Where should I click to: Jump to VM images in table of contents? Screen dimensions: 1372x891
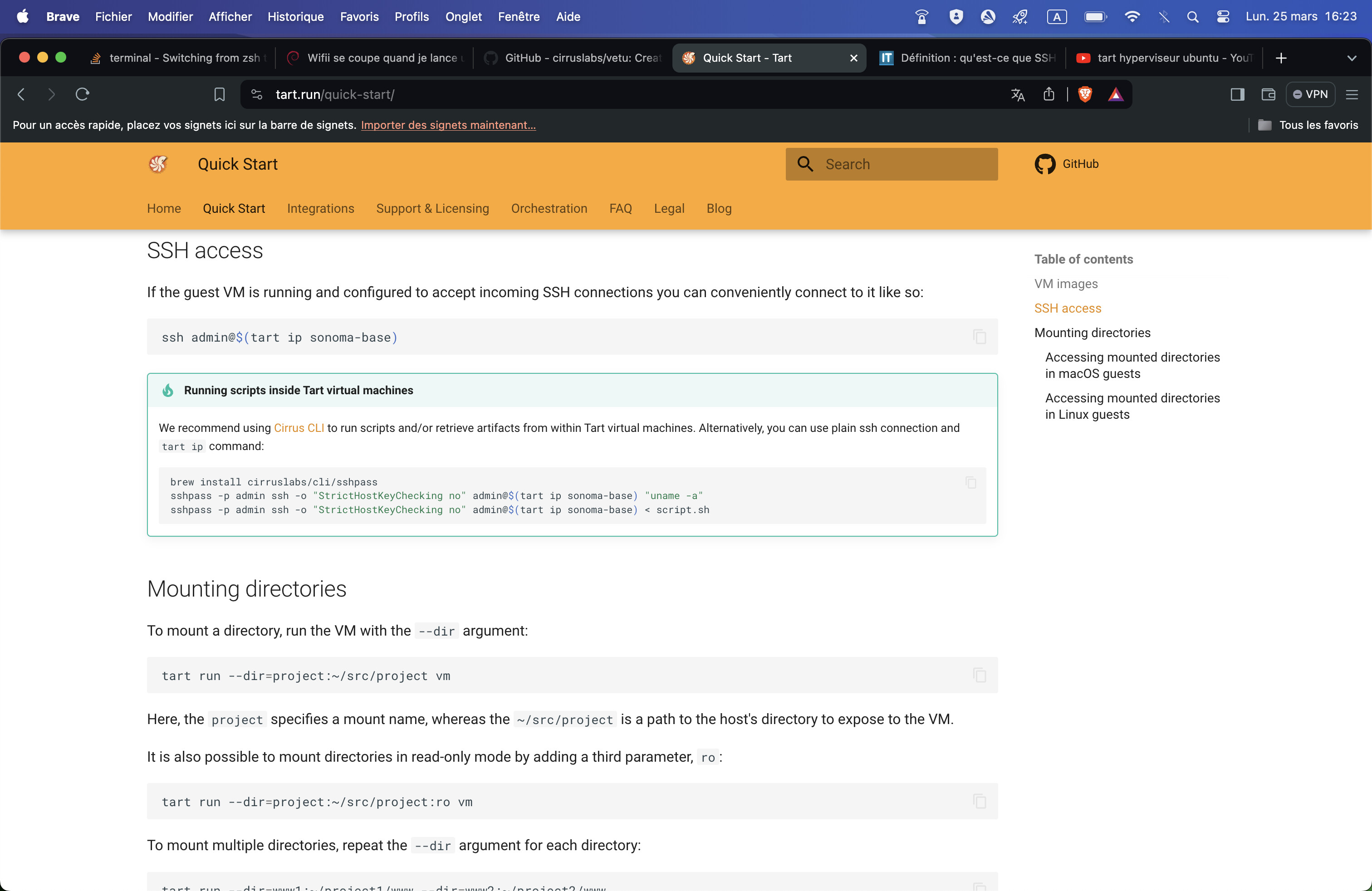(1066, 284)
